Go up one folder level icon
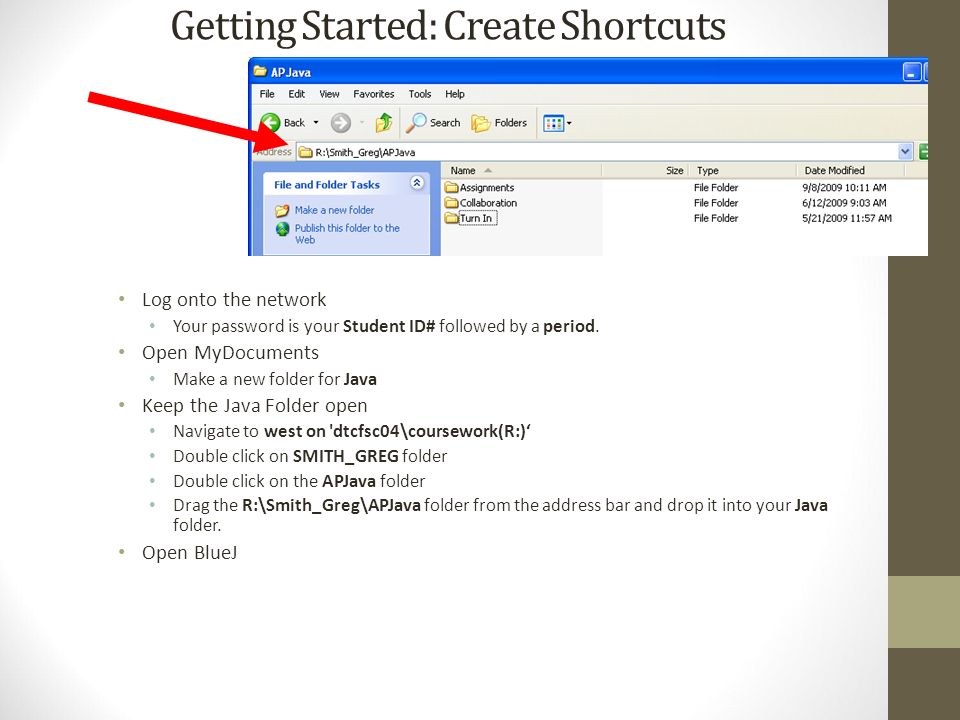Screen dimensions: 960x720 [x=384, y=122]
